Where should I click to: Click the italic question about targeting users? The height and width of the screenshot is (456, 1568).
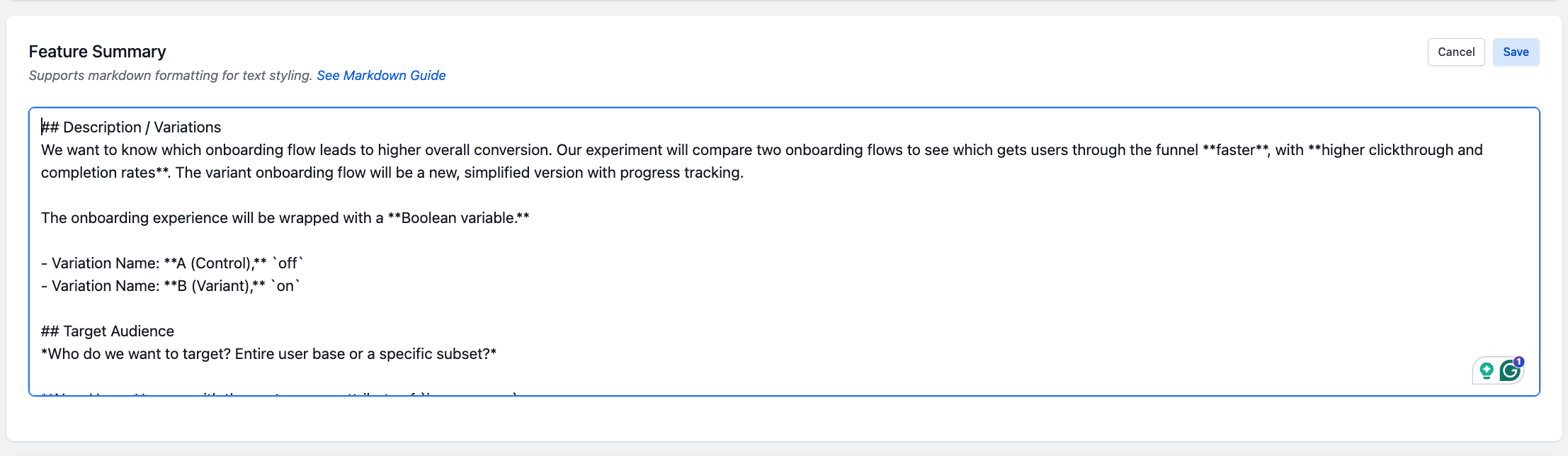tap(268, 353)
